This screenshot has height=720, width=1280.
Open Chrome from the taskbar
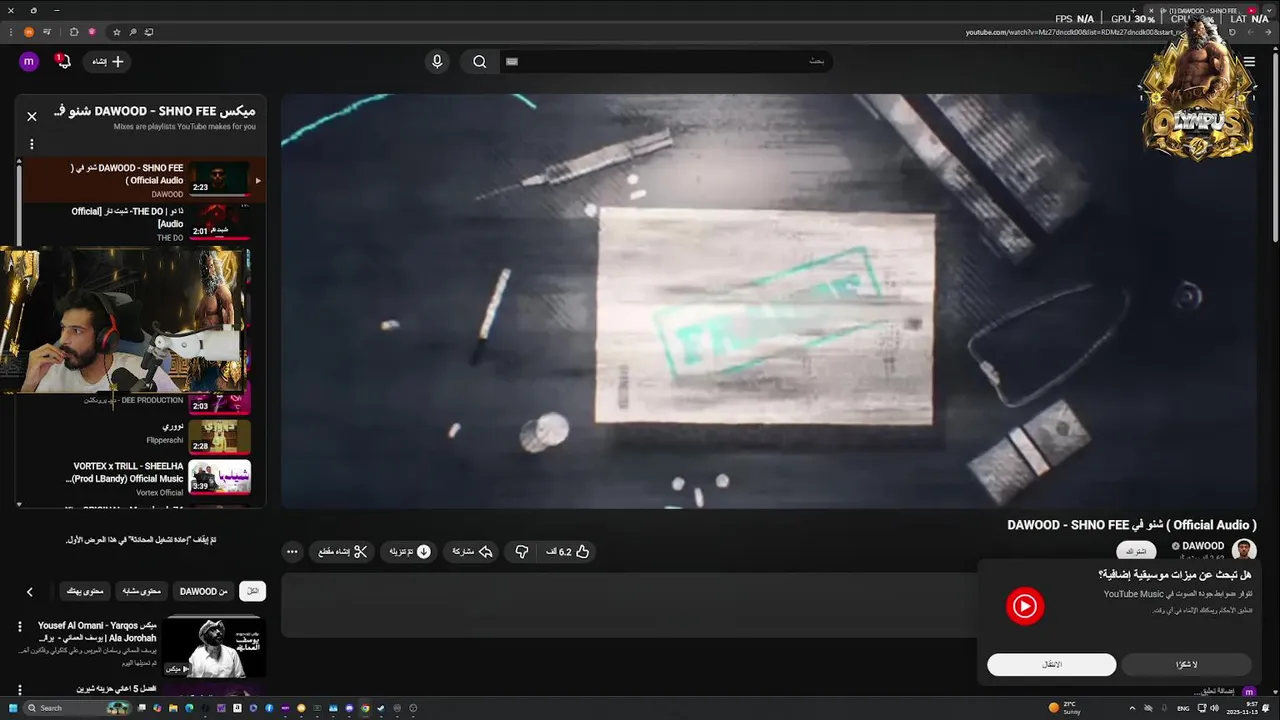(x=365, y=708)
